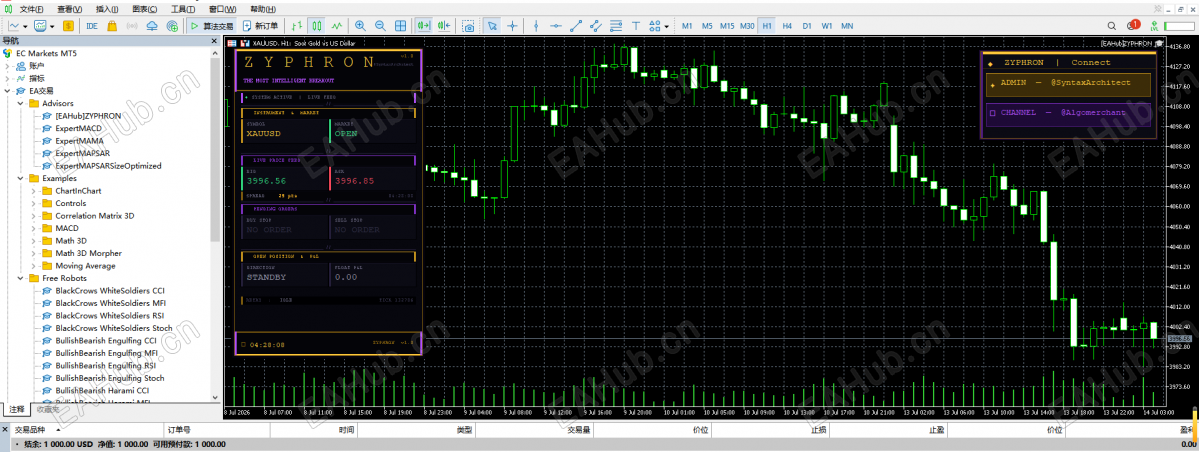The height and width of the screenshot is (452, 1199).
Task: Select the horizontal line drawing tool
Action: click(x=557, y=25)
